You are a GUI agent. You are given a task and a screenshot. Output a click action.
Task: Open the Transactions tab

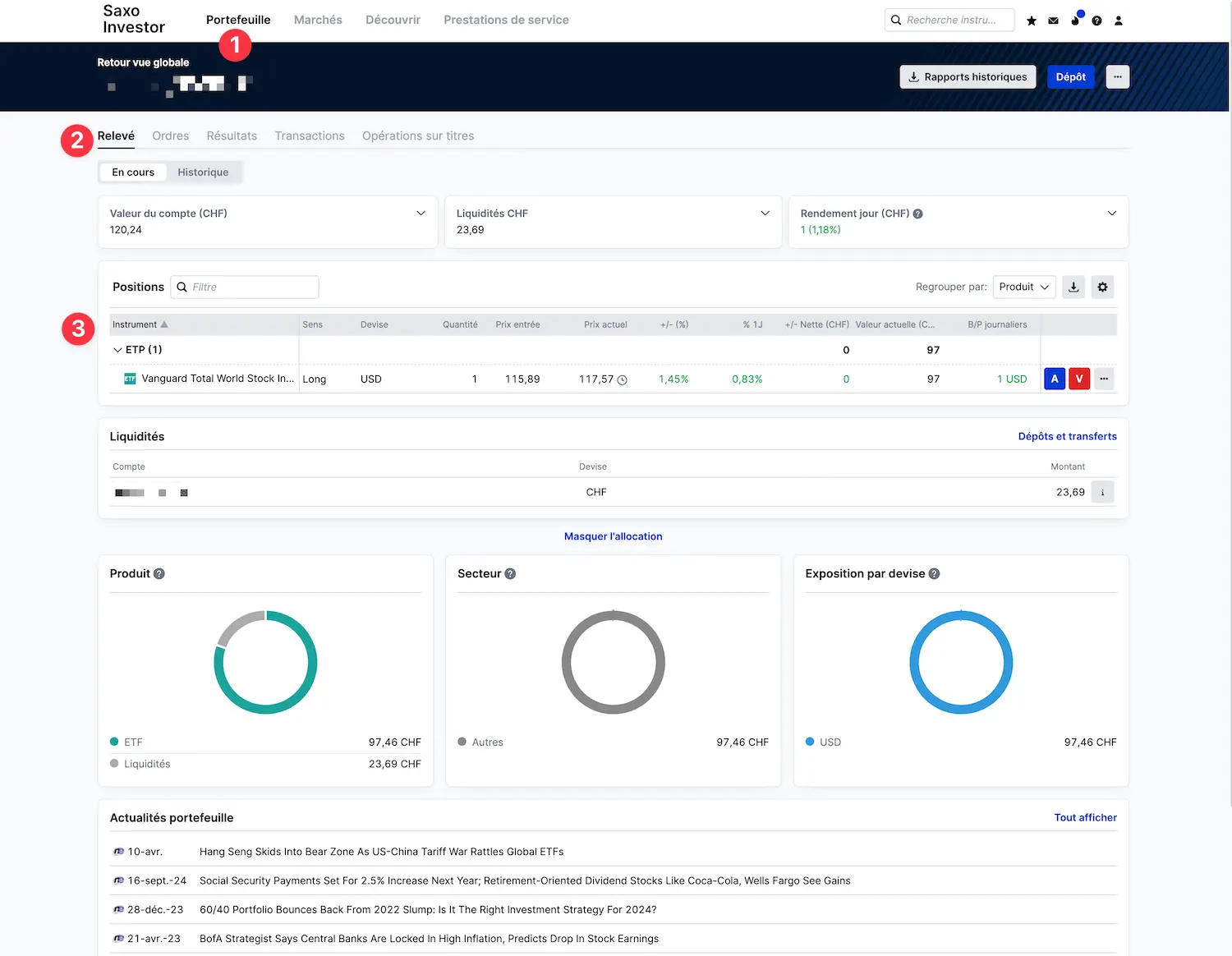click(310, 136)
